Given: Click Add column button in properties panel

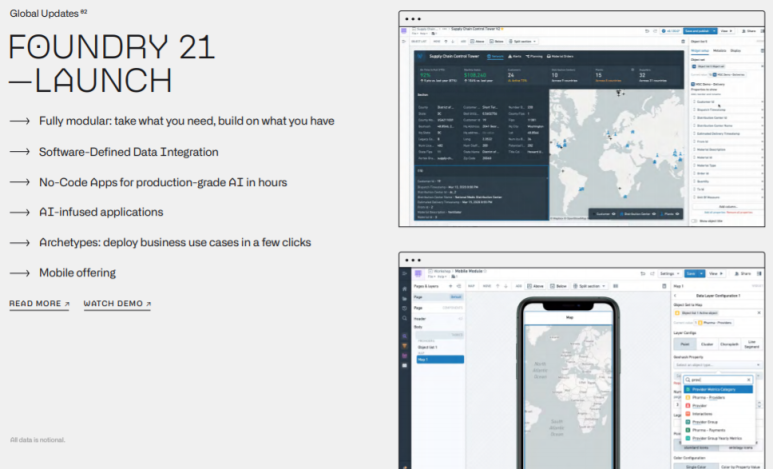Looking at the screenshot, I should point(728,207).
